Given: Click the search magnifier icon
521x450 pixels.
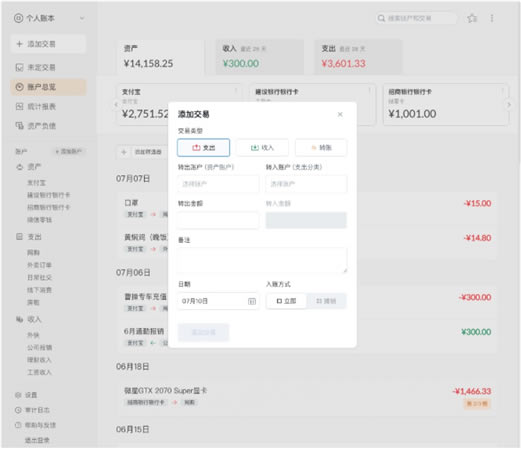Looking at the screenshot, I should click(381, 18).
